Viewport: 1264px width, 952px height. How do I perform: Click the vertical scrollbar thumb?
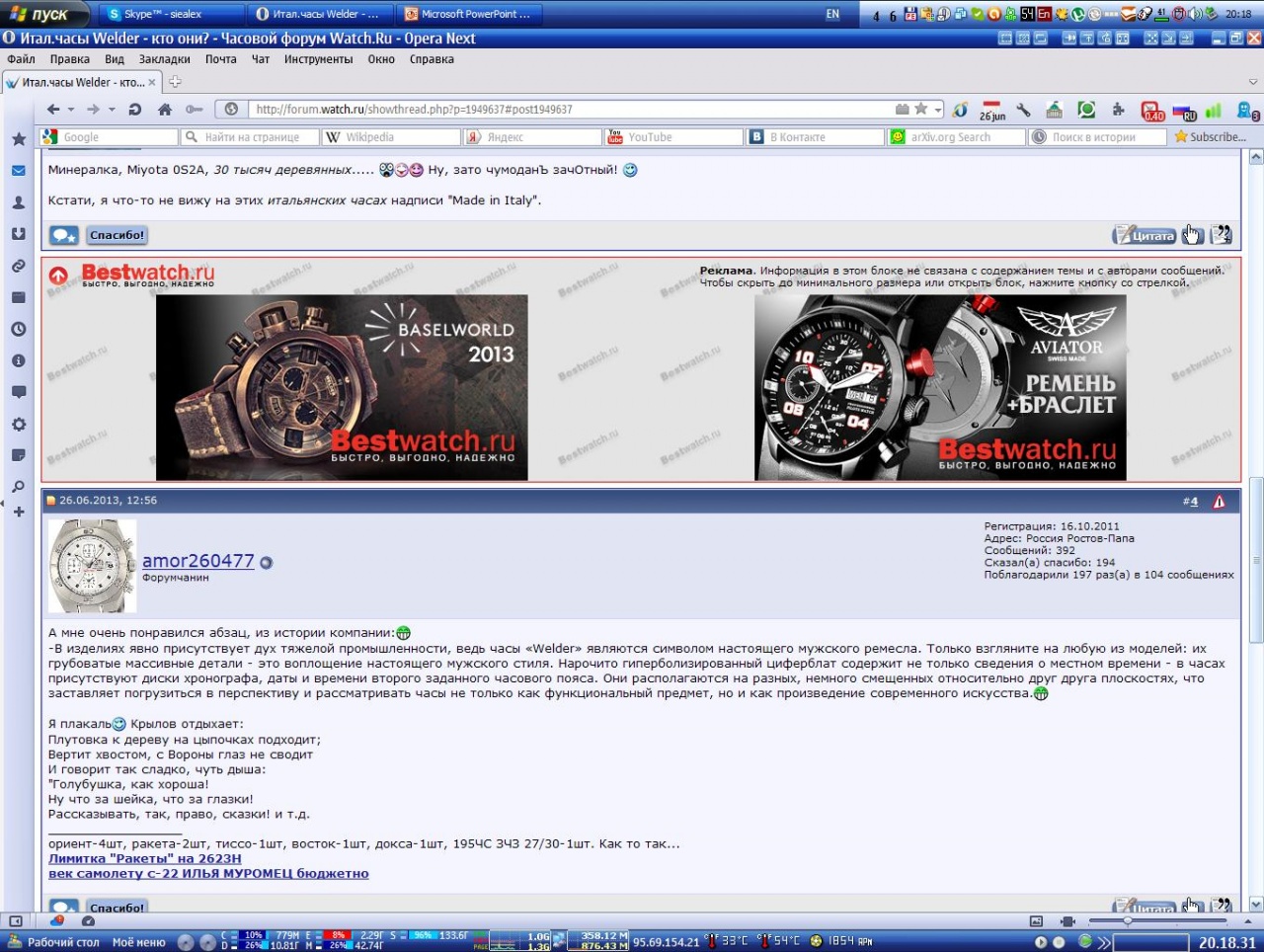(x=1256, y=558)
